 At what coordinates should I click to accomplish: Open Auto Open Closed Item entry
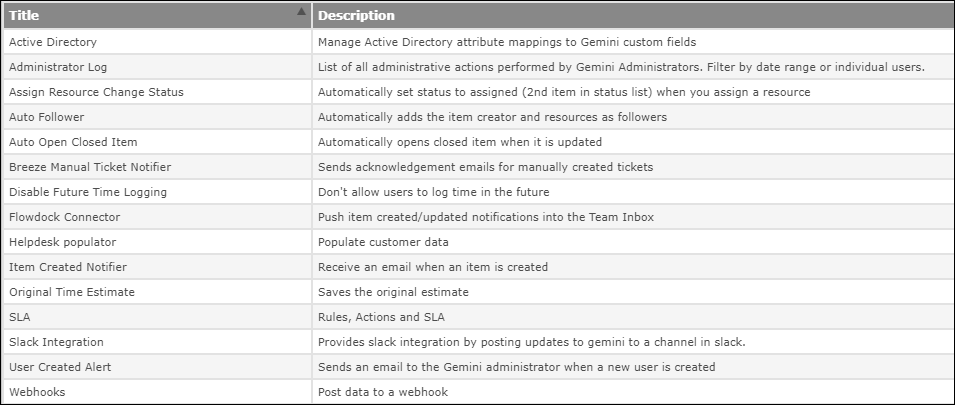(73, 142)
